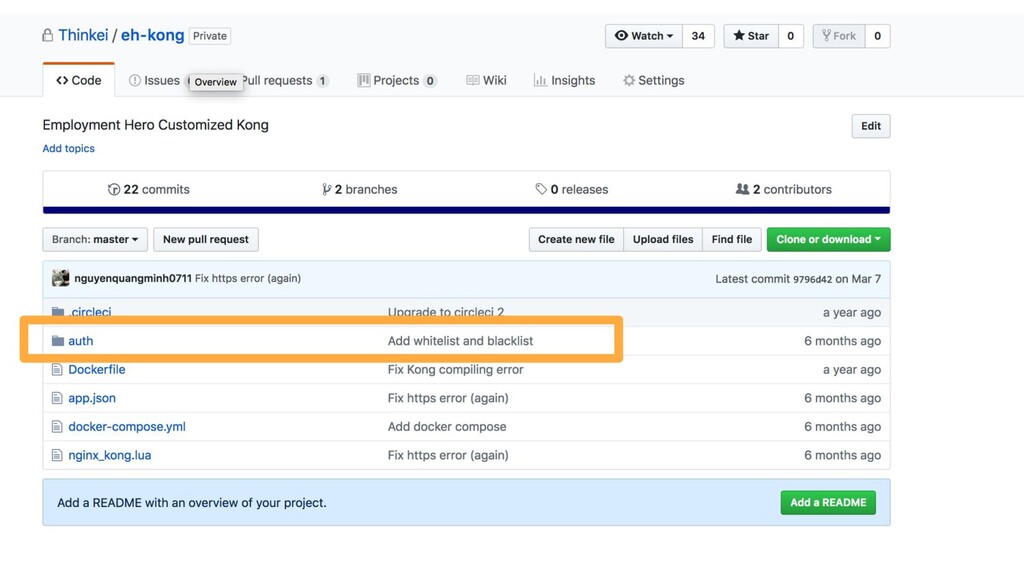This screenshot has height=576, width=1024.
Task: Click Add topics link
Action: (69, 148)
